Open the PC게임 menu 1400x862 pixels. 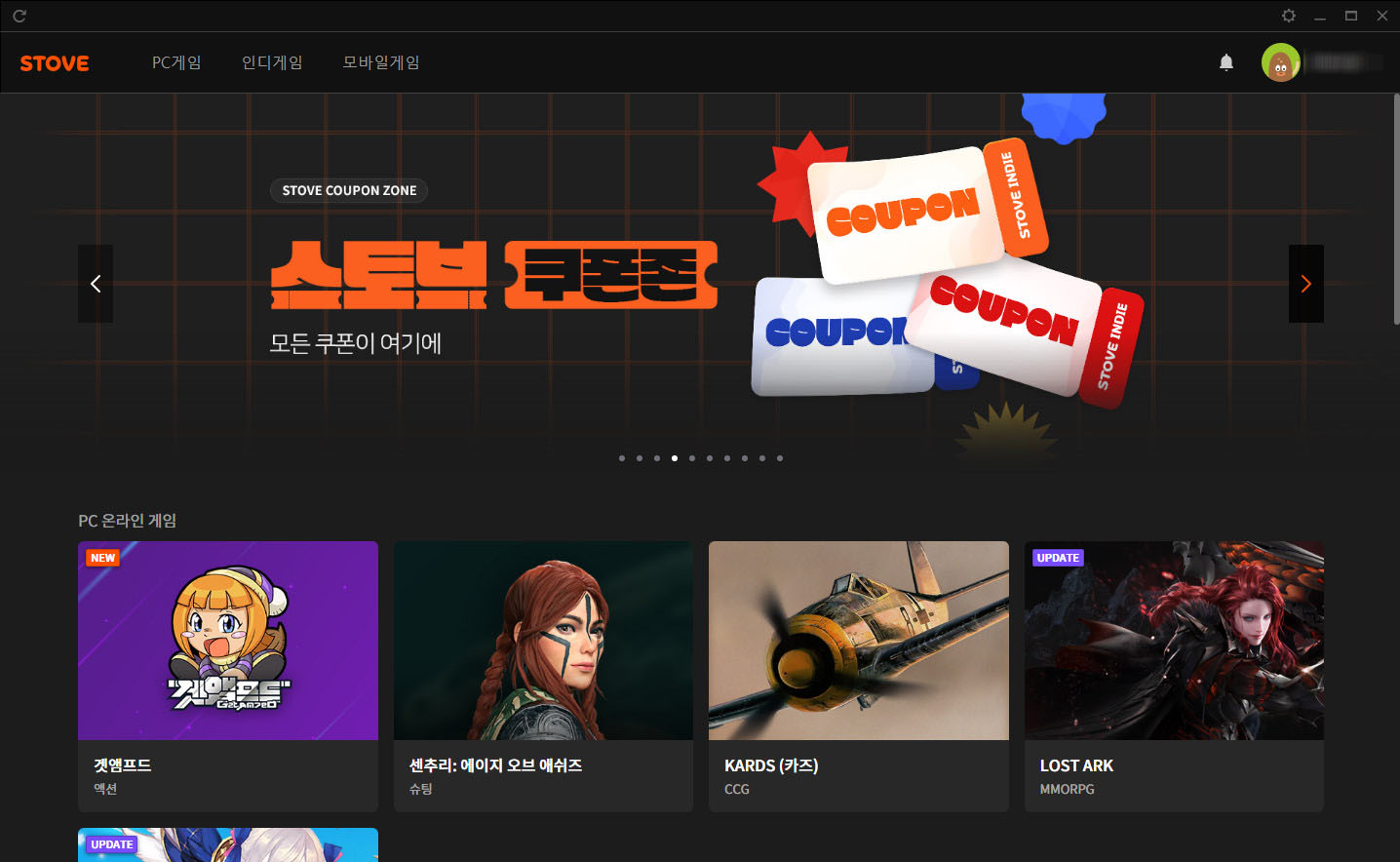(x=176, y=62)
